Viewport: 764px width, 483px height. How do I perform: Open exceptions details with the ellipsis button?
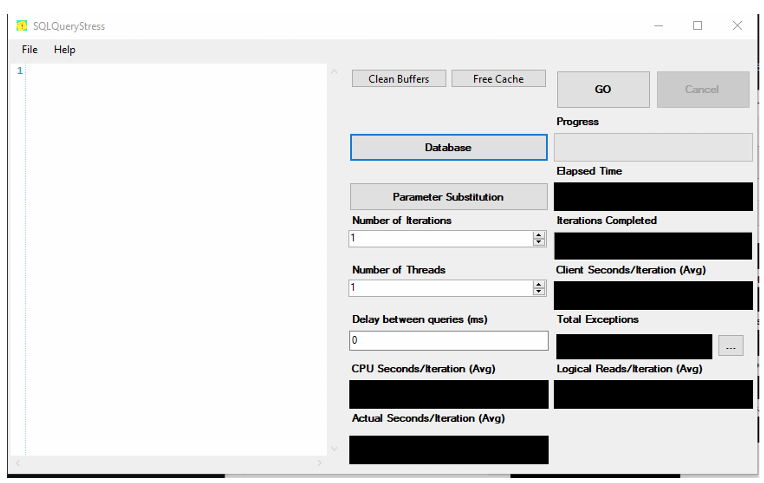click(x=731, y=347)
